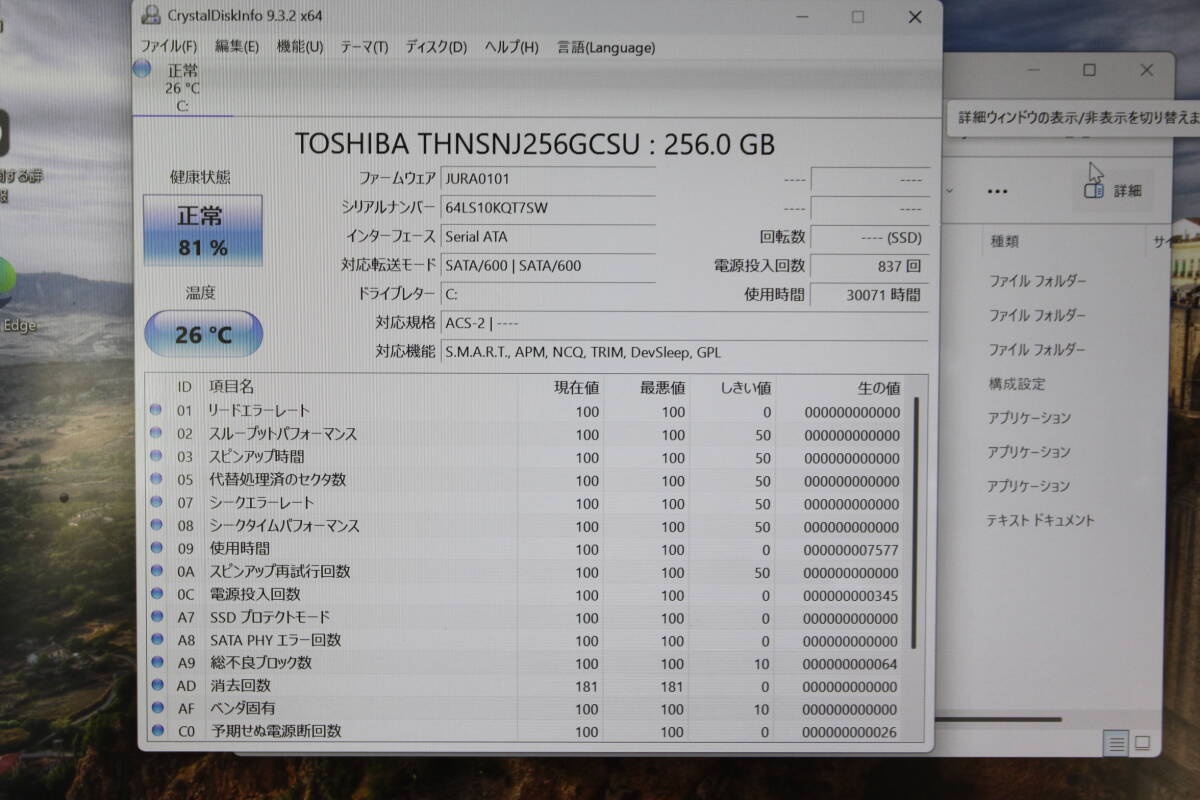Screen dimensions: 1200x800
Task: Click the status dot for A9 総不良ブロック数
Action: (156, 662)
